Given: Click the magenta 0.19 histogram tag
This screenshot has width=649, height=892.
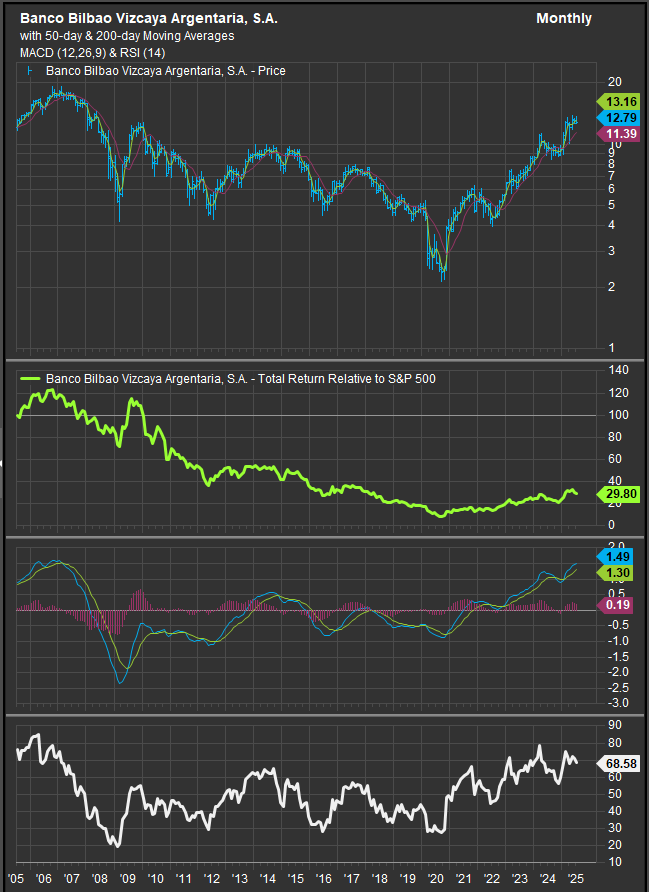Looking at the screenshot, I should point(615,605).
